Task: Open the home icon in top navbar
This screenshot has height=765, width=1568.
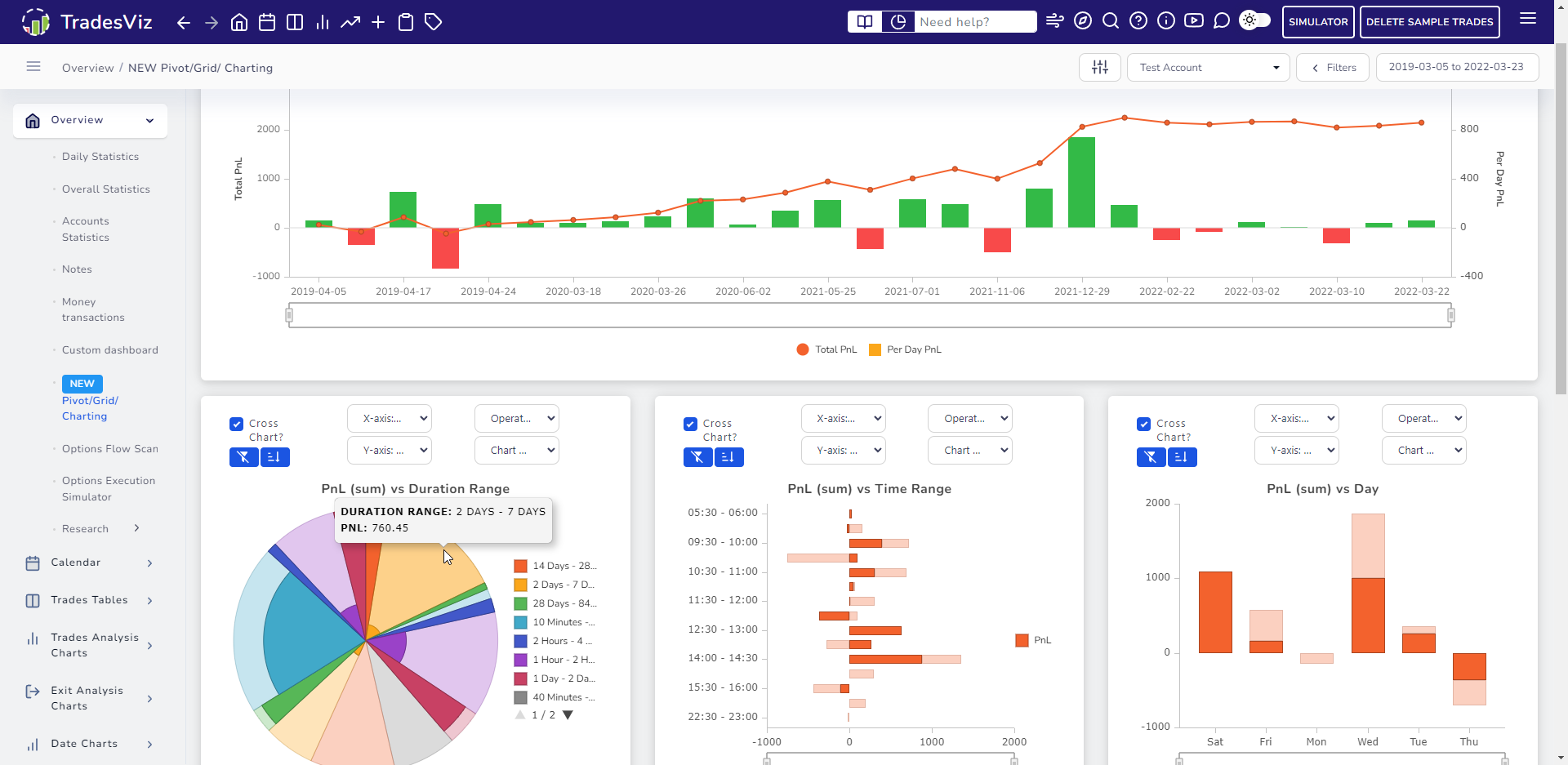Action: (239, 22)
